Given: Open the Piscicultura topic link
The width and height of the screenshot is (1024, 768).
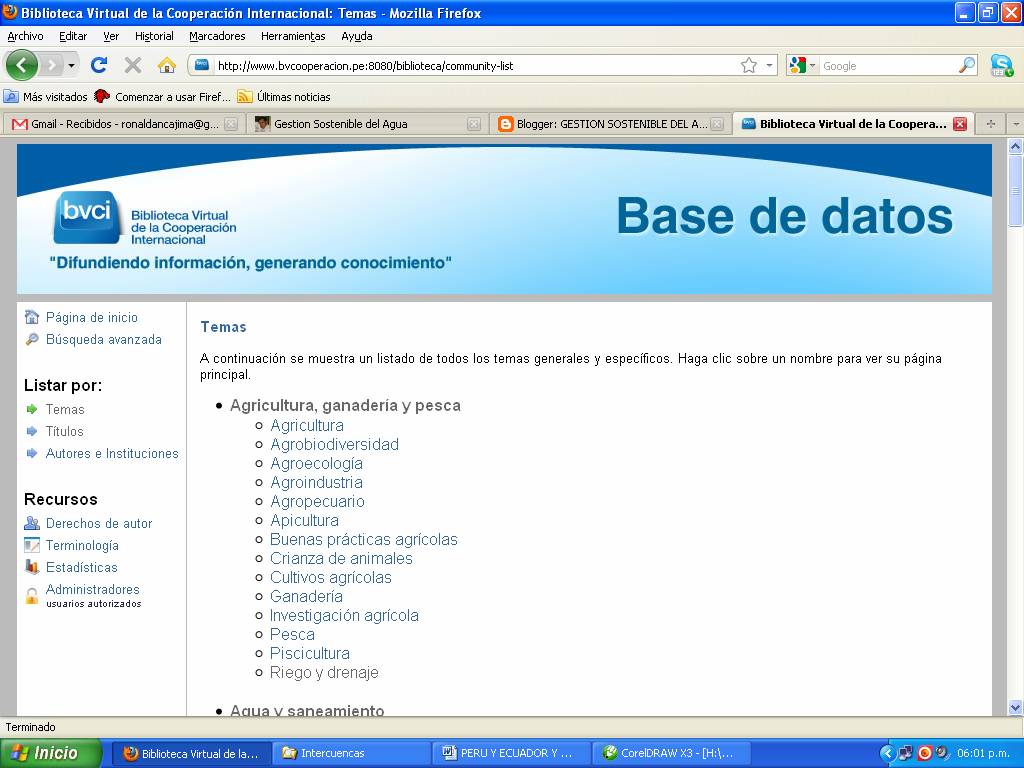Looking at the screenshot, I should 309,653.
